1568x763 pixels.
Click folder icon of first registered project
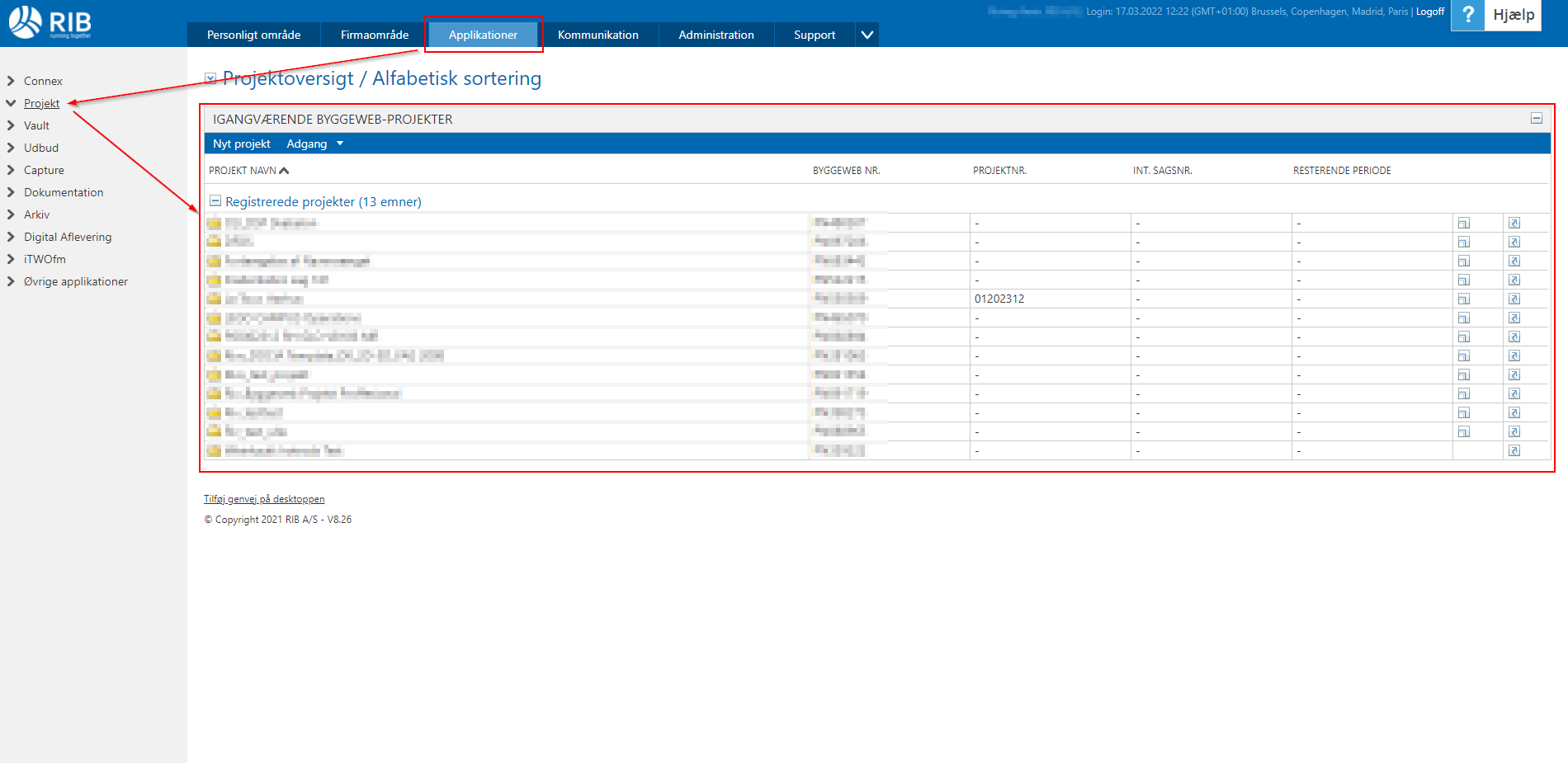click(x=214, y=224)
